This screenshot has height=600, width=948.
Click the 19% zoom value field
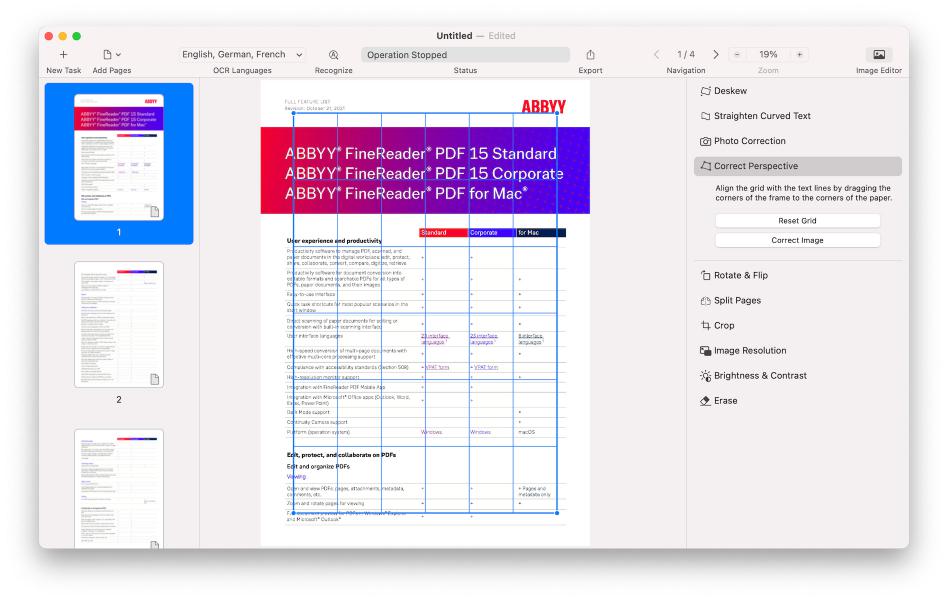(x=768, y=54)
